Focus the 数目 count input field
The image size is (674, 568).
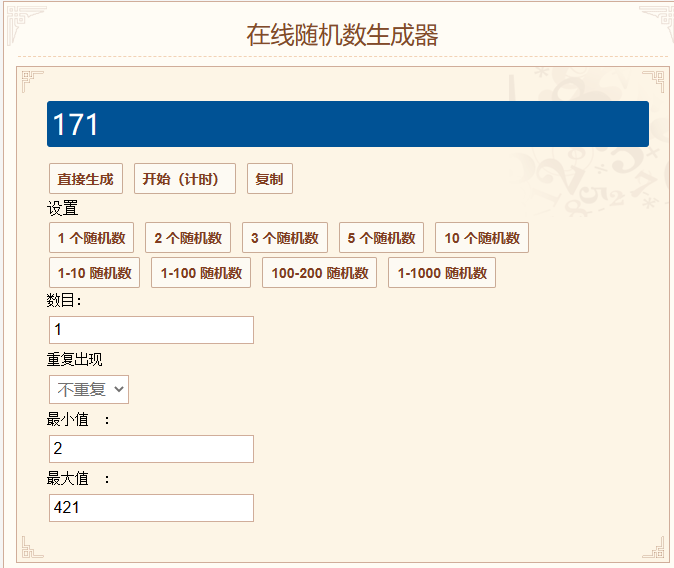point(151,330)
